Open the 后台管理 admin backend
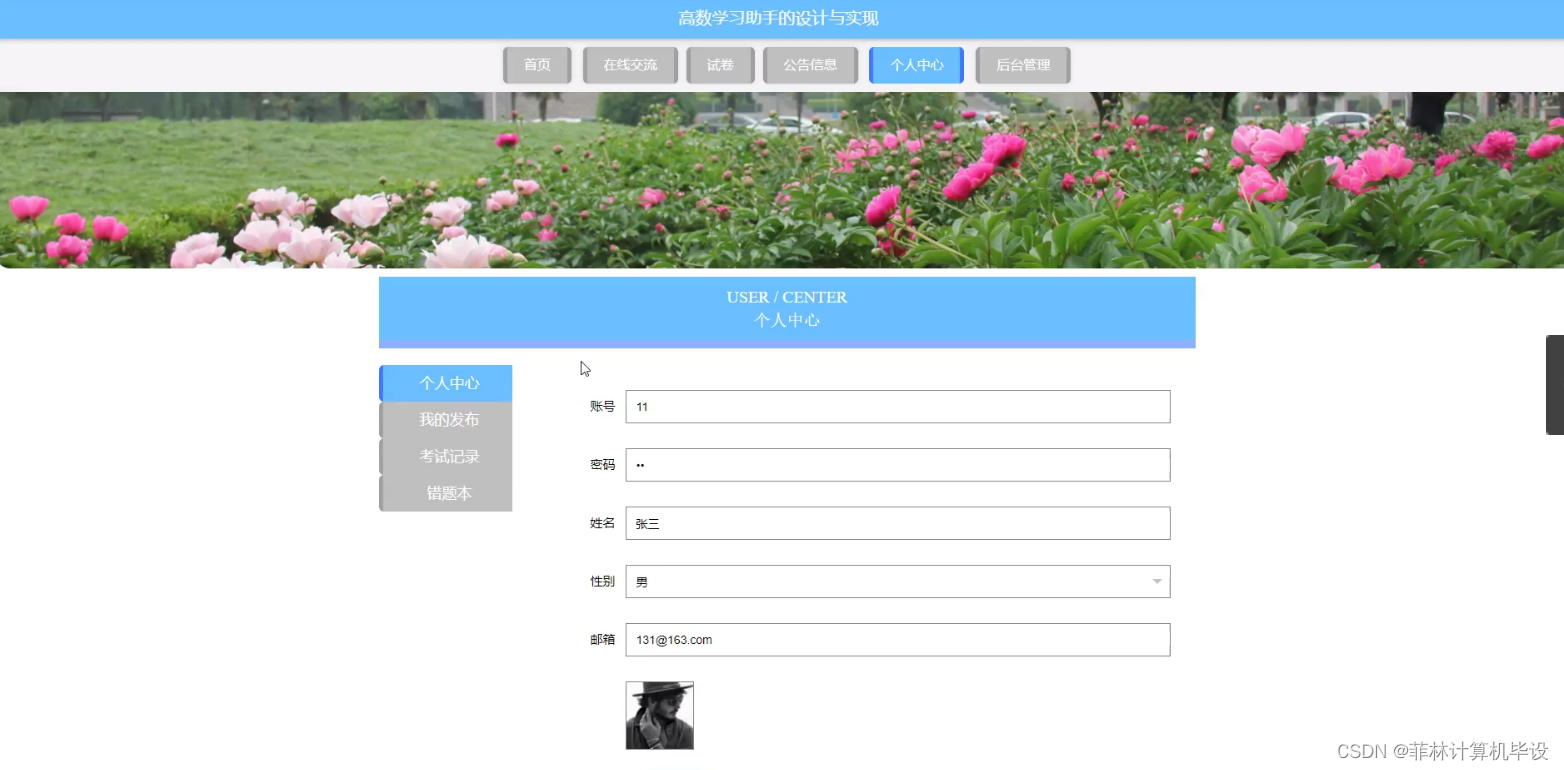The width and height of the screenshot is (1564, 770). pyautogui.click(x=1022, y=64)
